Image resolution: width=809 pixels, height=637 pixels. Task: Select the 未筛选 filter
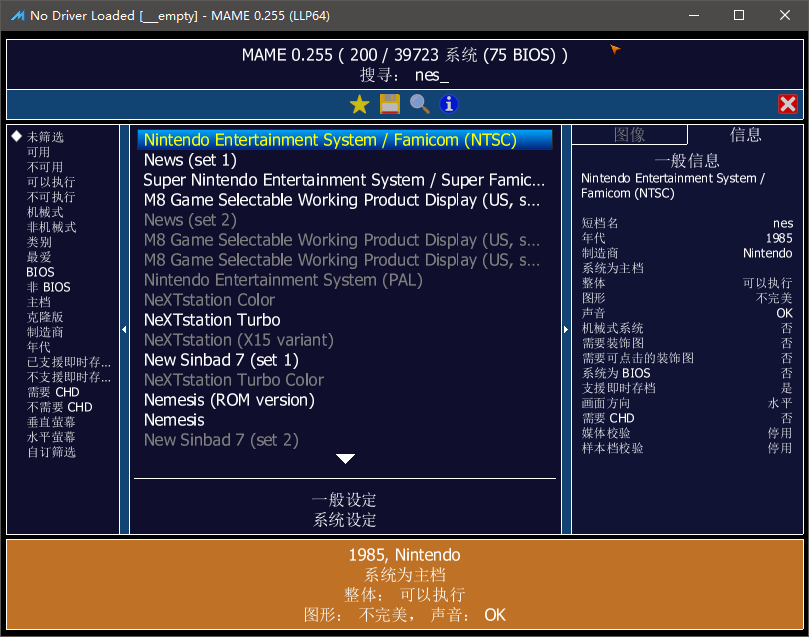pos(45,137)
